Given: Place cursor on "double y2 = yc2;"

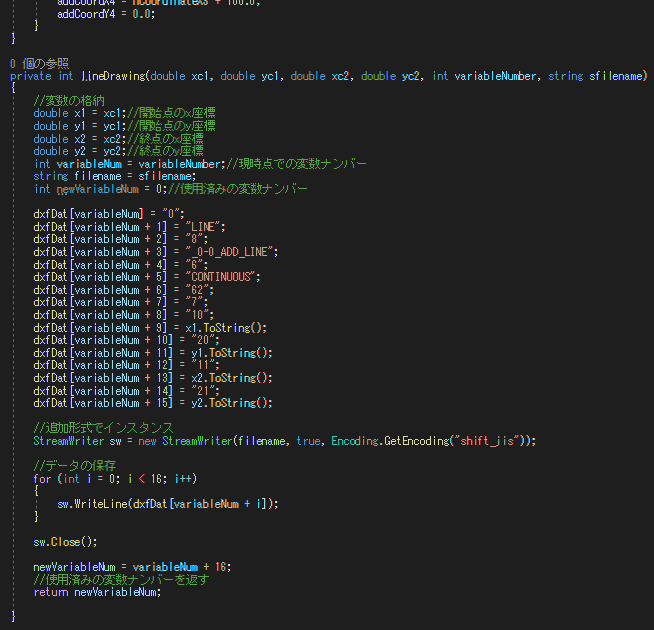Looking at the screenshot, I should 80,151.
